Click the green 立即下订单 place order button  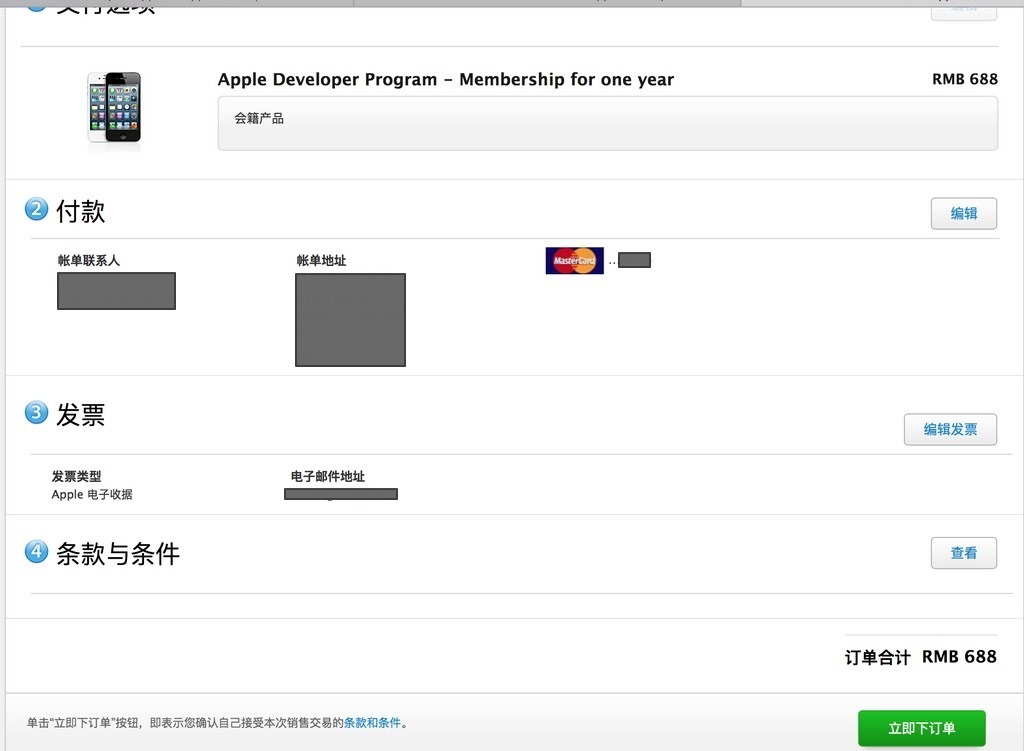tap(921, 727)
